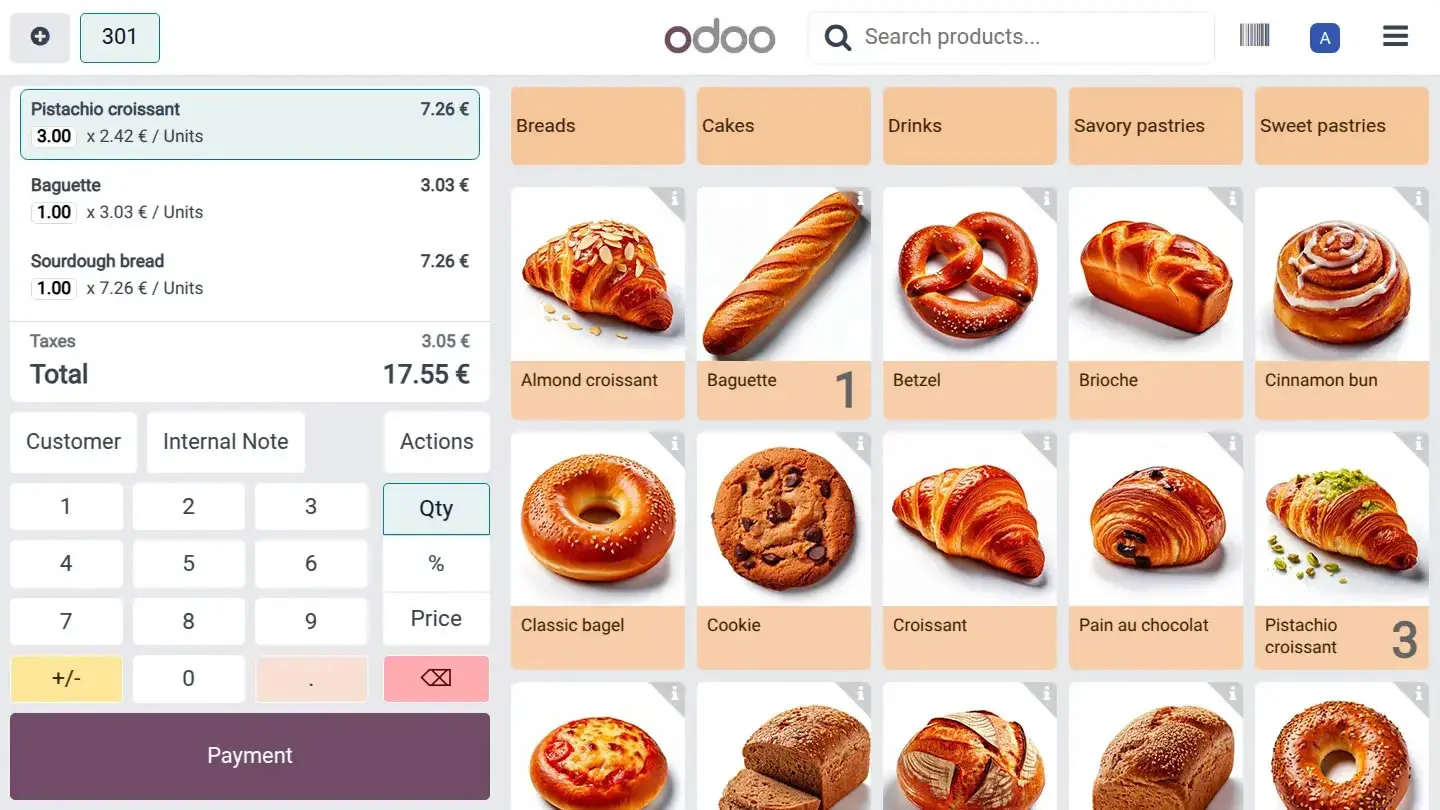
Task: Select Qty mode on the numpad
Action: tap(436, 508)
